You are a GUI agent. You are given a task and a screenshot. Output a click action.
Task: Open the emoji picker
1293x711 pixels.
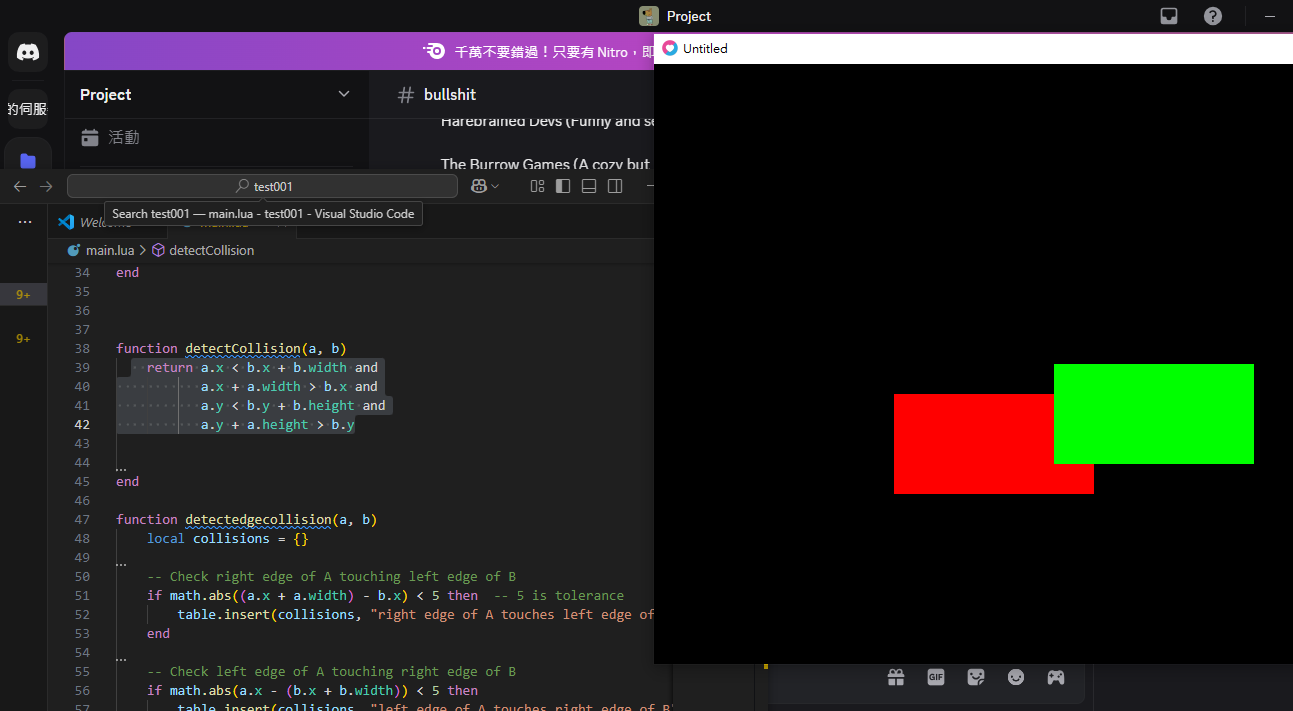[x=1016, y=677]
